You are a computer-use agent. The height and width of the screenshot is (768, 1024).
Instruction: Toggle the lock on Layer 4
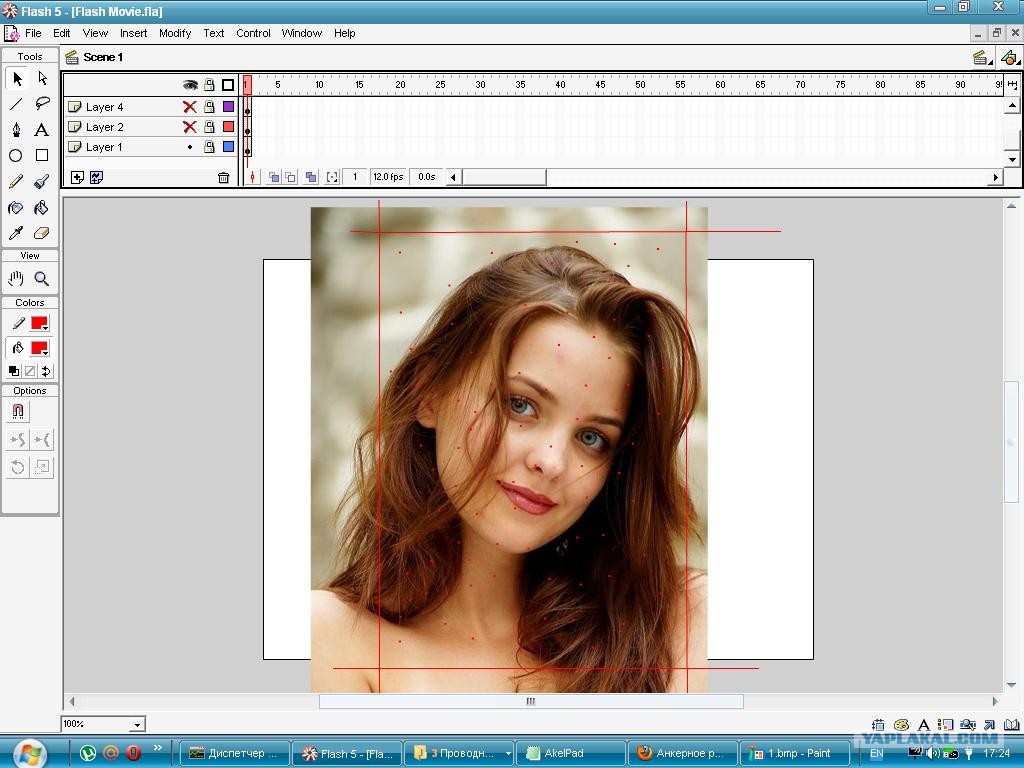tap(209, 106)
